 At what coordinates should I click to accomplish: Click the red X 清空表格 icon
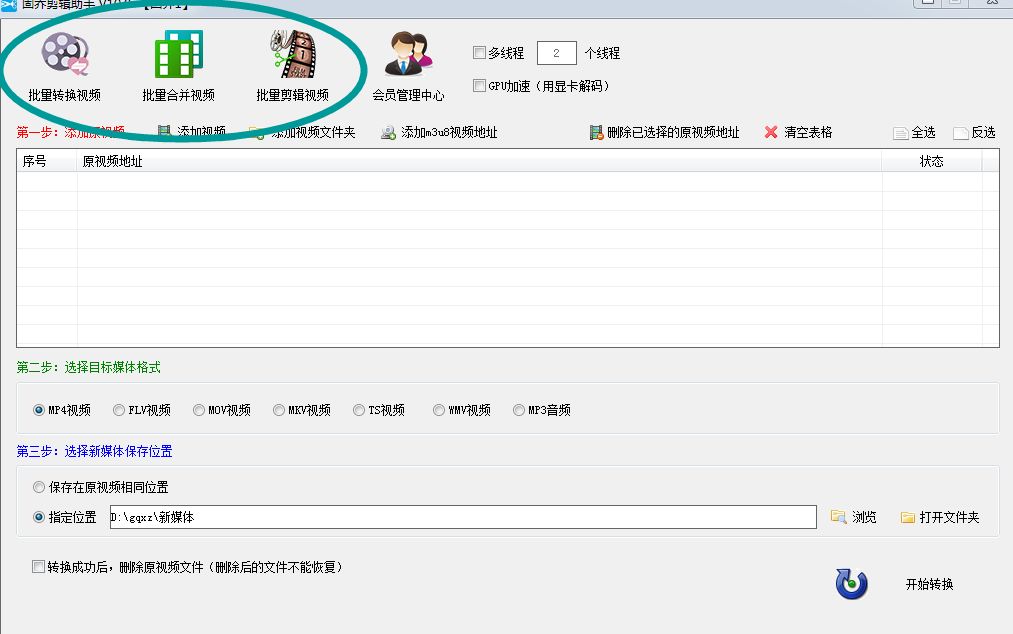[771, 132]
